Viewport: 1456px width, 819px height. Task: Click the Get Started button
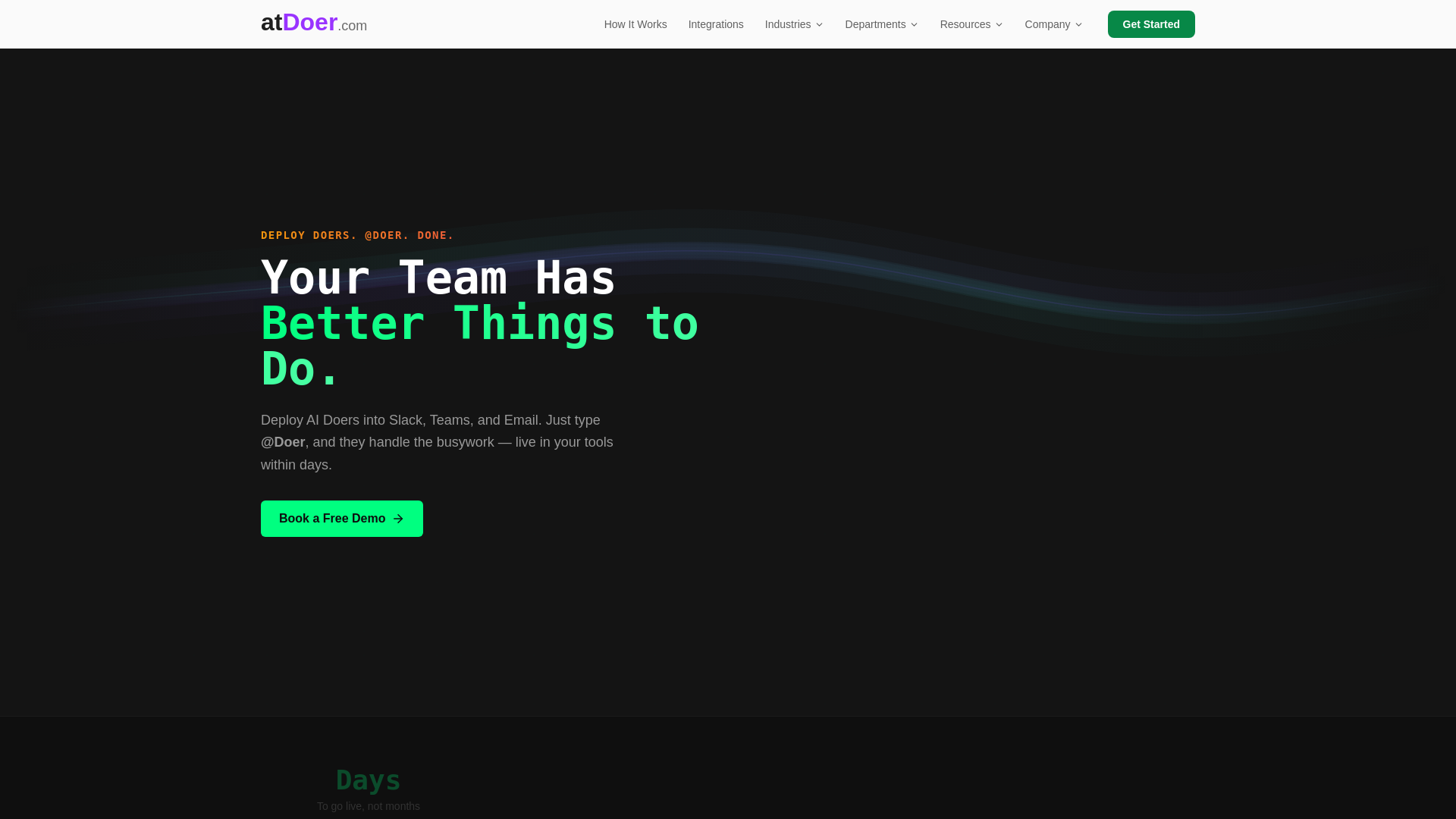[x=1151, y=24]
